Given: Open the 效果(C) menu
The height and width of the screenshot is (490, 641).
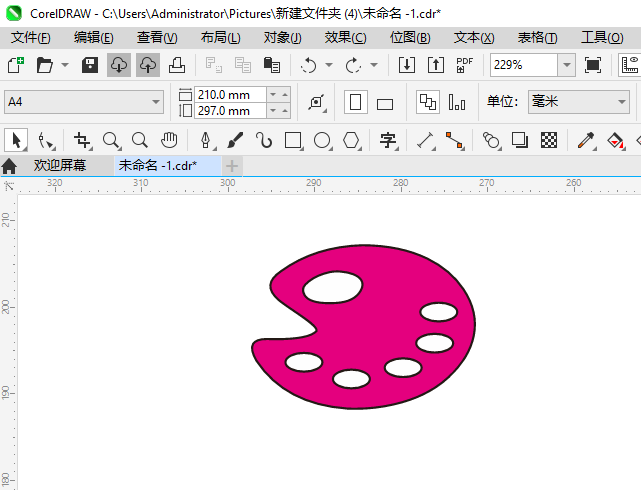Looking at the screenshot, I should coord(345,38).
